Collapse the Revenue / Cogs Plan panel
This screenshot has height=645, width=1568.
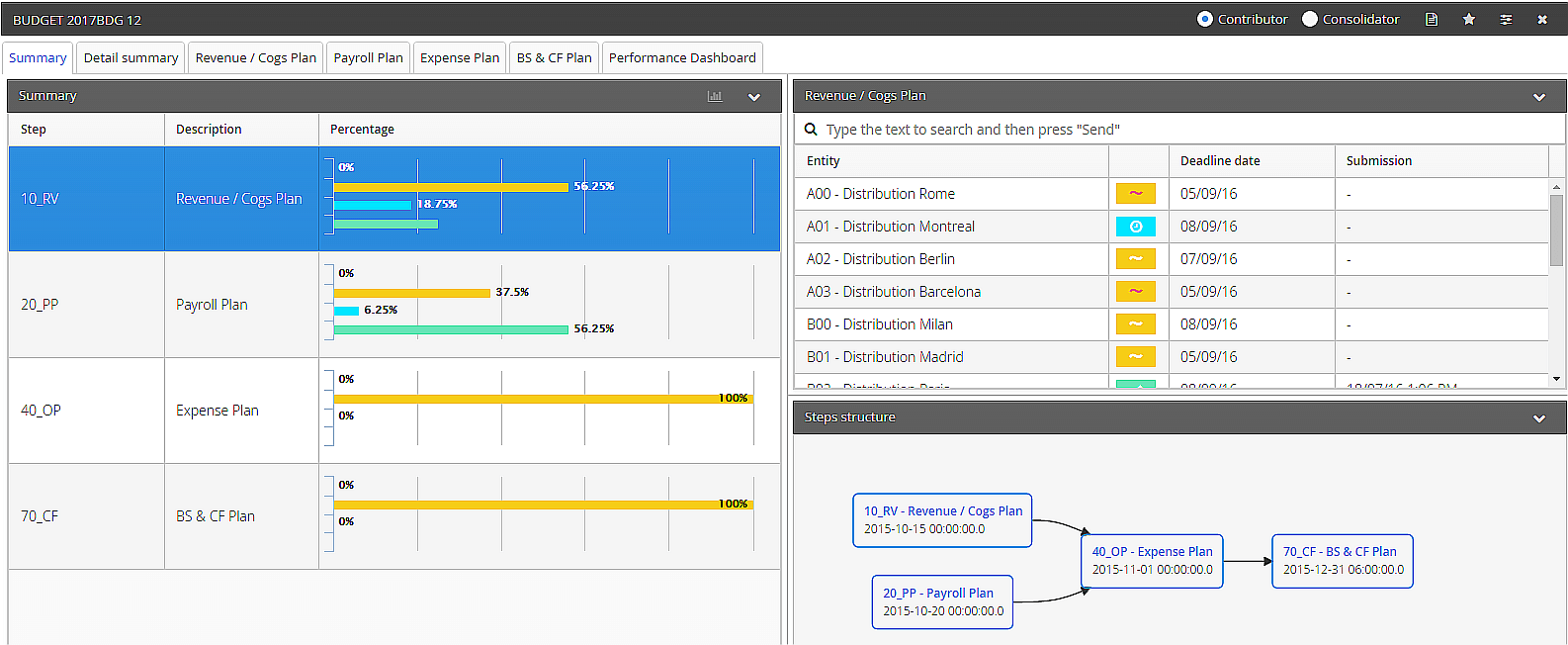[1539, 97]
